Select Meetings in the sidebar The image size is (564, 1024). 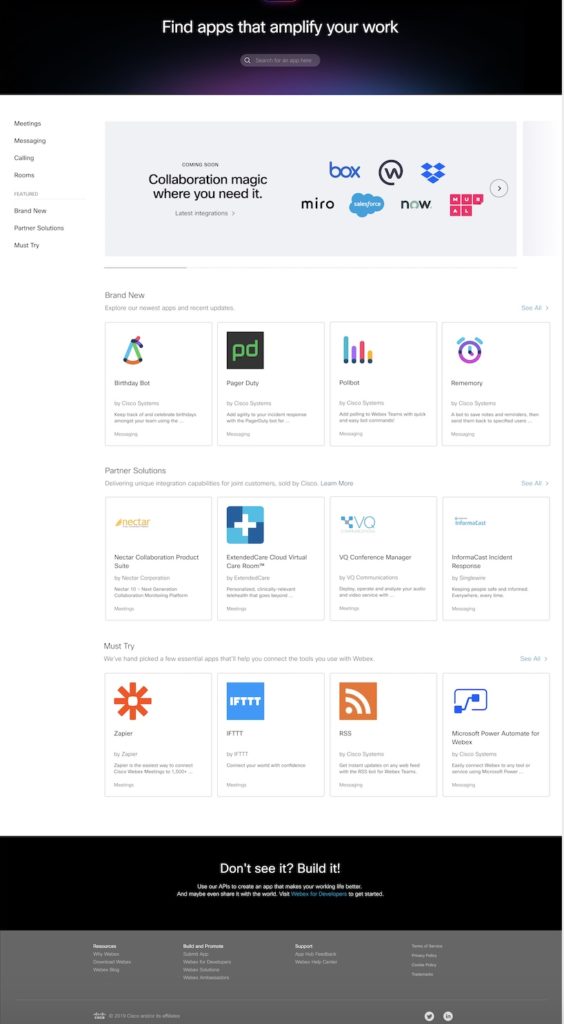click(27, 123)
